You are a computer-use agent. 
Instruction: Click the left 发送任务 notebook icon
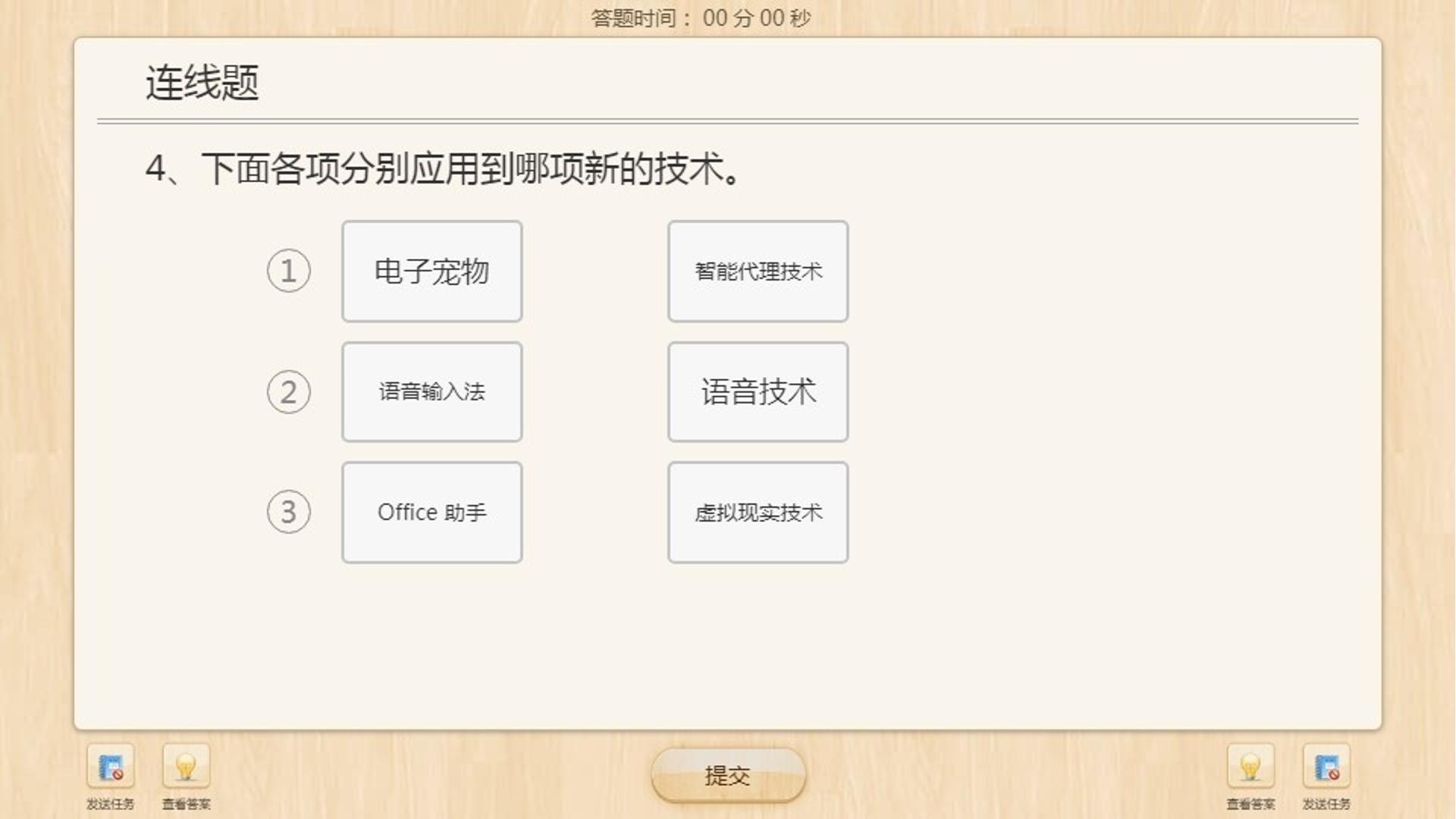coord(111,767)
